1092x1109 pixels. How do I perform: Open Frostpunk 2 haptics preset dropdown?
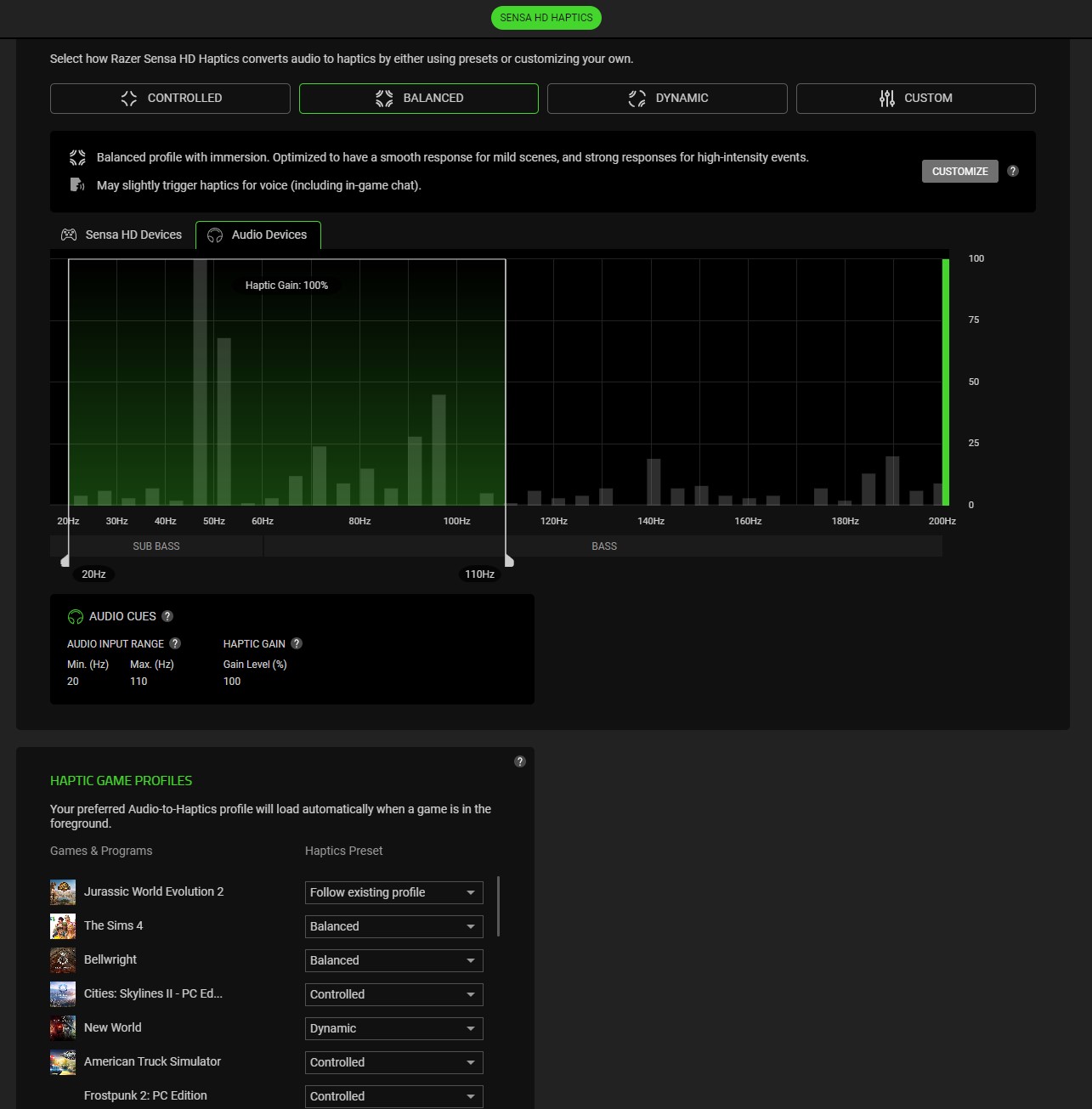coord(394,1096)
